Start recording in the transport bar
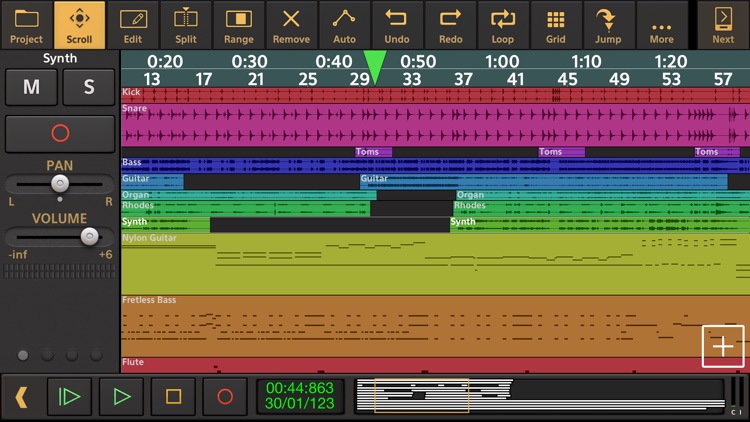This screenshot has width=750, height=422. pos(225,397)
